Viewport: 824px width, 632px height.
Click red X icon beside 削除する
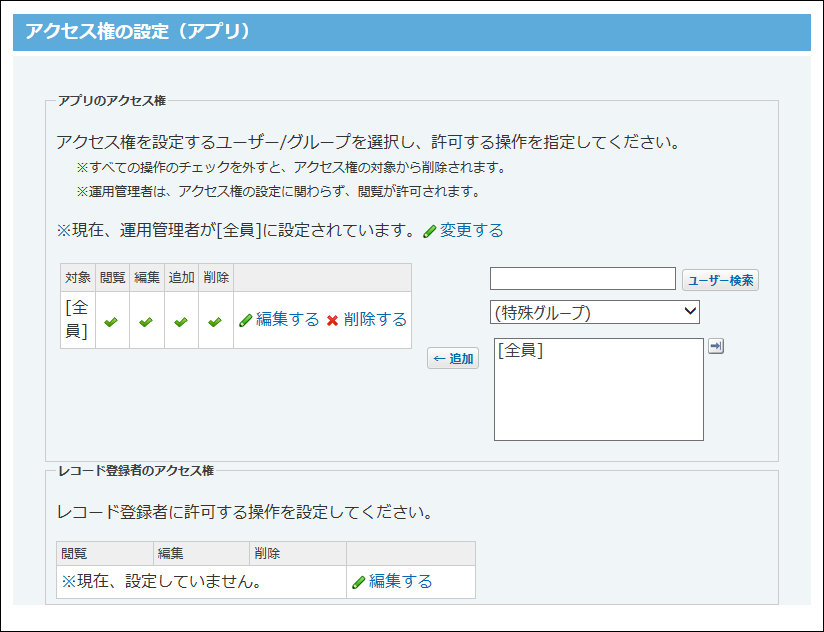pyautogui.click(x=332, y=320)
